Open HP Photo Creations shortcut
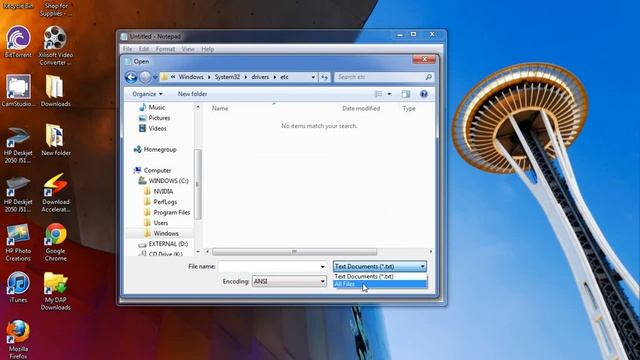 pos(18,241)
